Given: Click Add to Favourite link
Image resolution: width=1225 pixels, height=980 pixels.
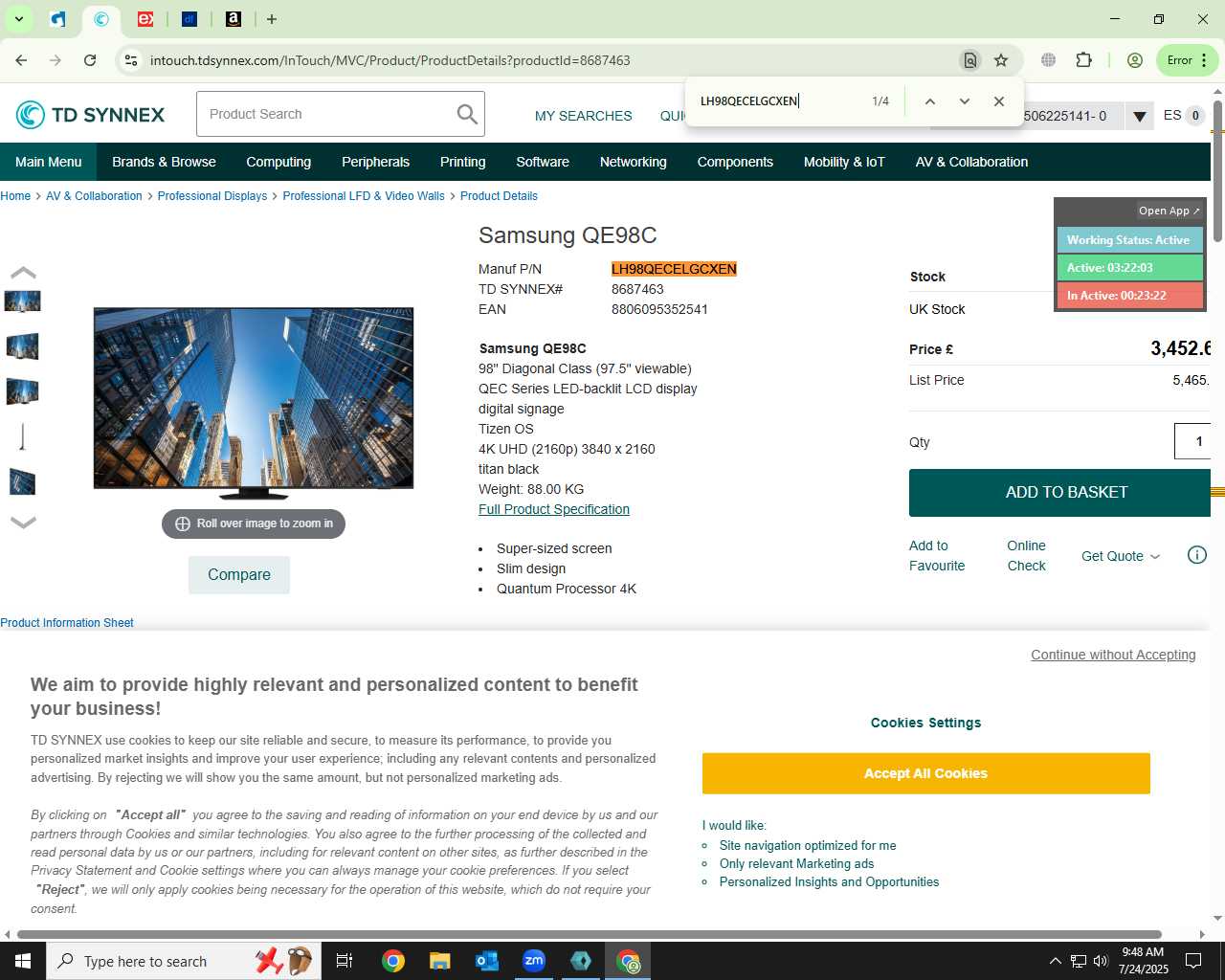Looking at the screenshot, I should pyautogui.click(x=937, y=555).
